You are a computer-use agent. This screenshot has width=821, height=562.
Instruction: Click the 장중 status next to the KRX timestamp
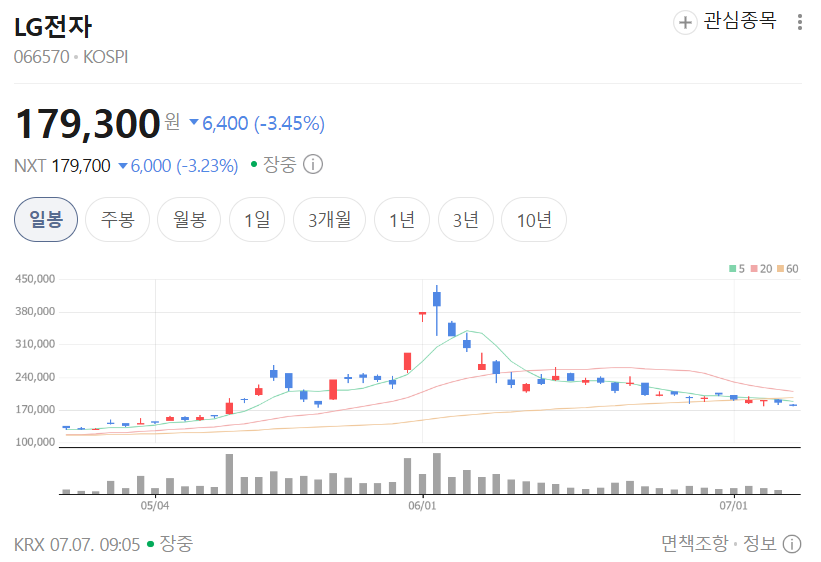[176, 544]
